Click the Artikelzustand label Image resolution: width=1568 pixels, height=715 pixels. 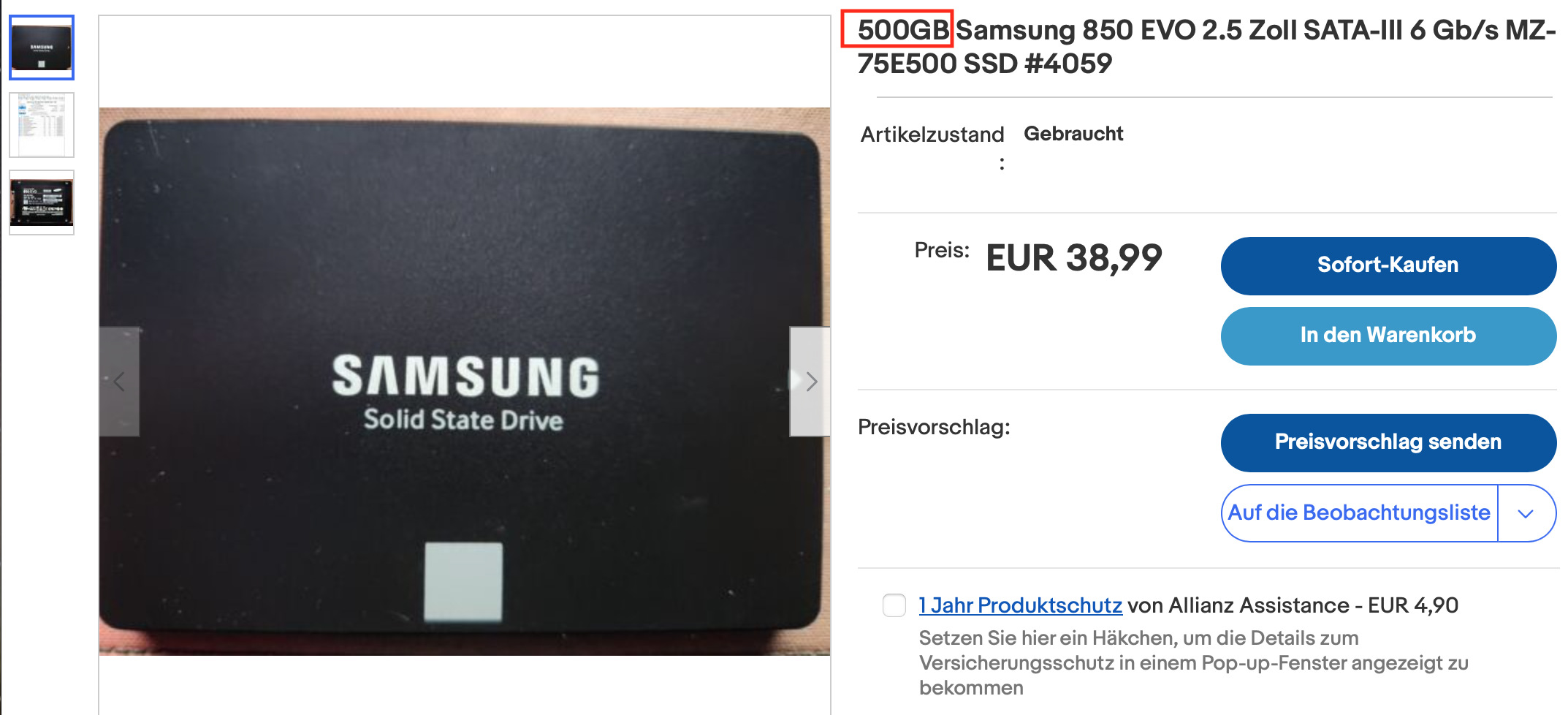pos(932,135)
